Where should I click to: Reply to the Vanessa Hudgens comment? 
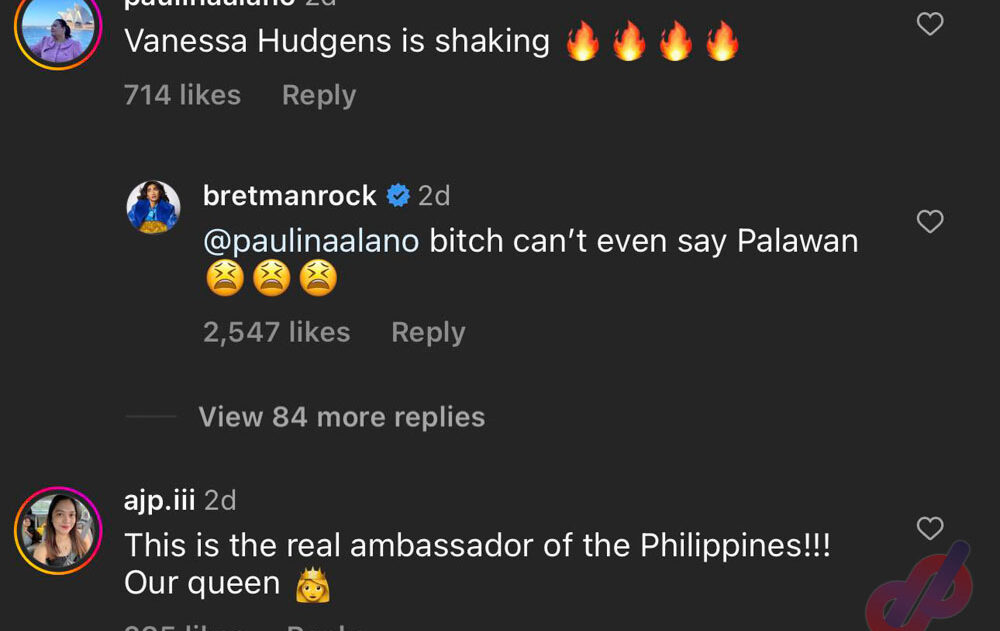(x=319, y=96)
